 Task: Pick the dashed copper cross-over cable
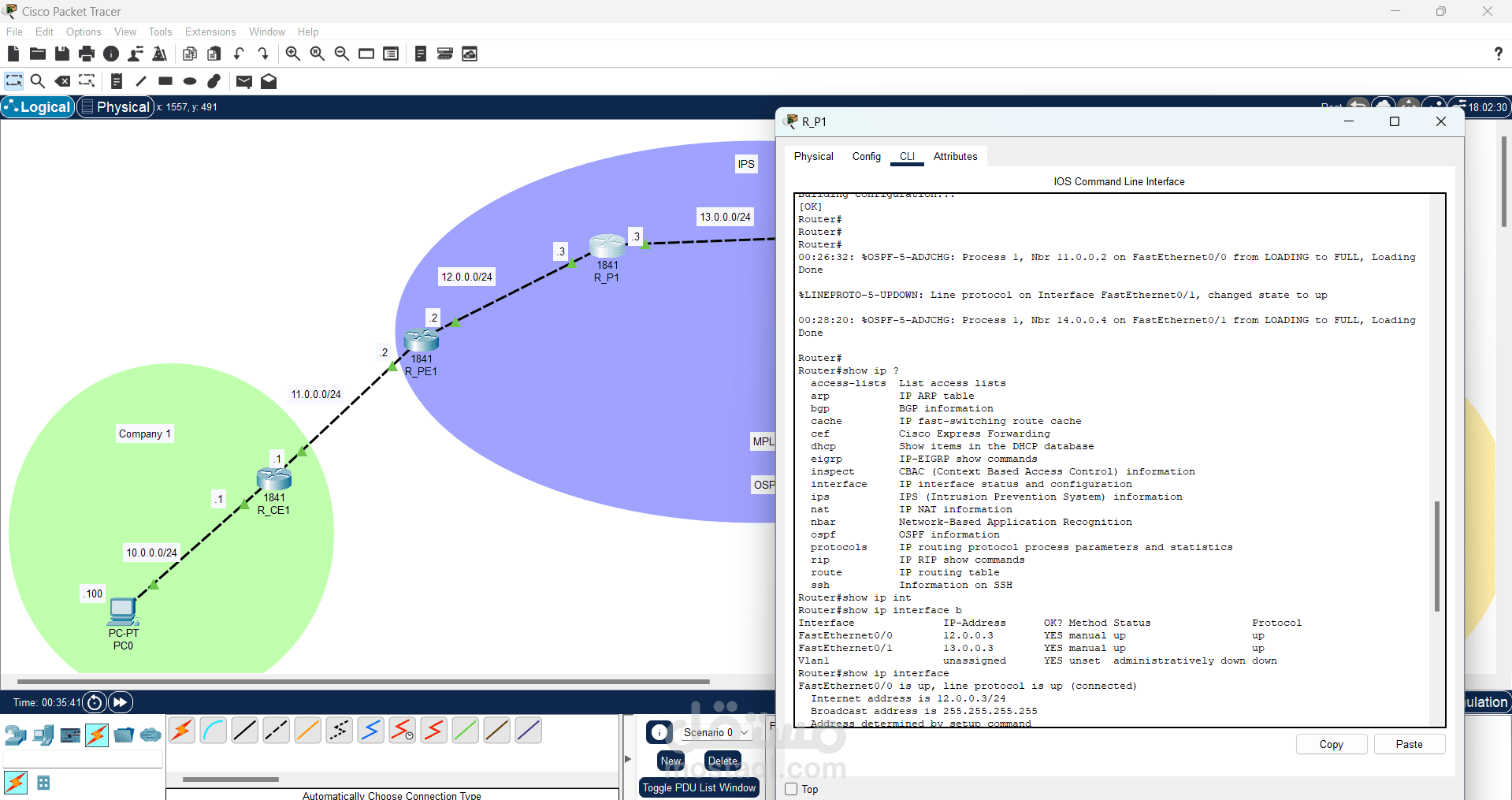[277, 731]
